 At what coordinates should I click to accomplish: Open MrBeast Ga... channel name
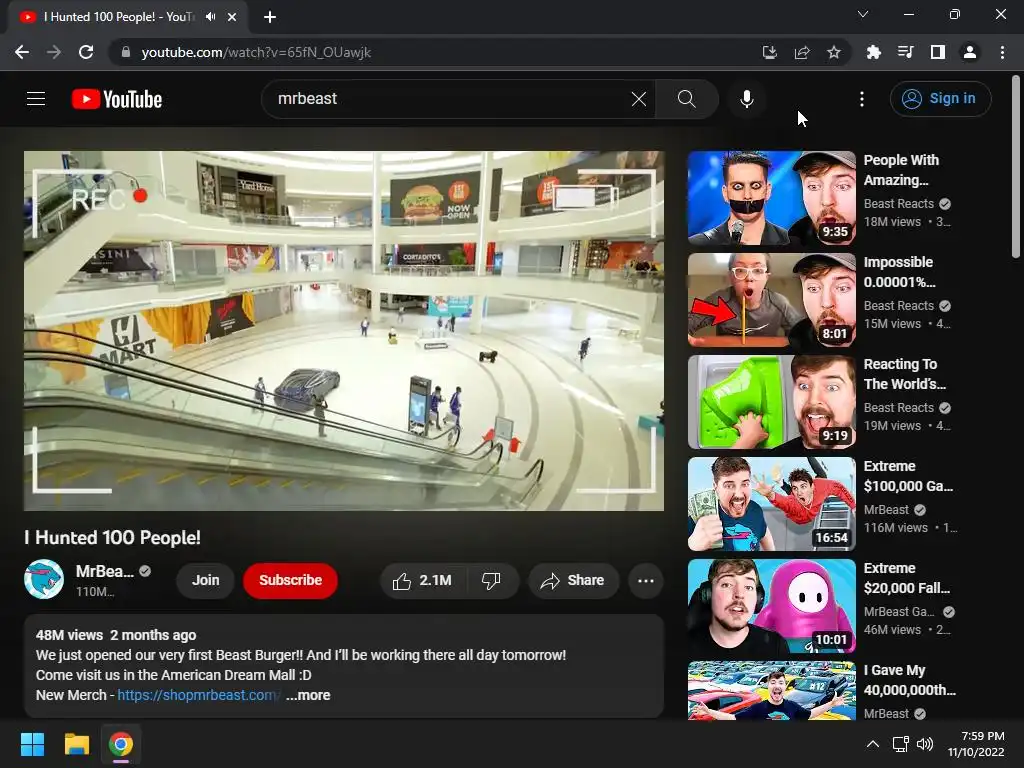click(899, 612)
